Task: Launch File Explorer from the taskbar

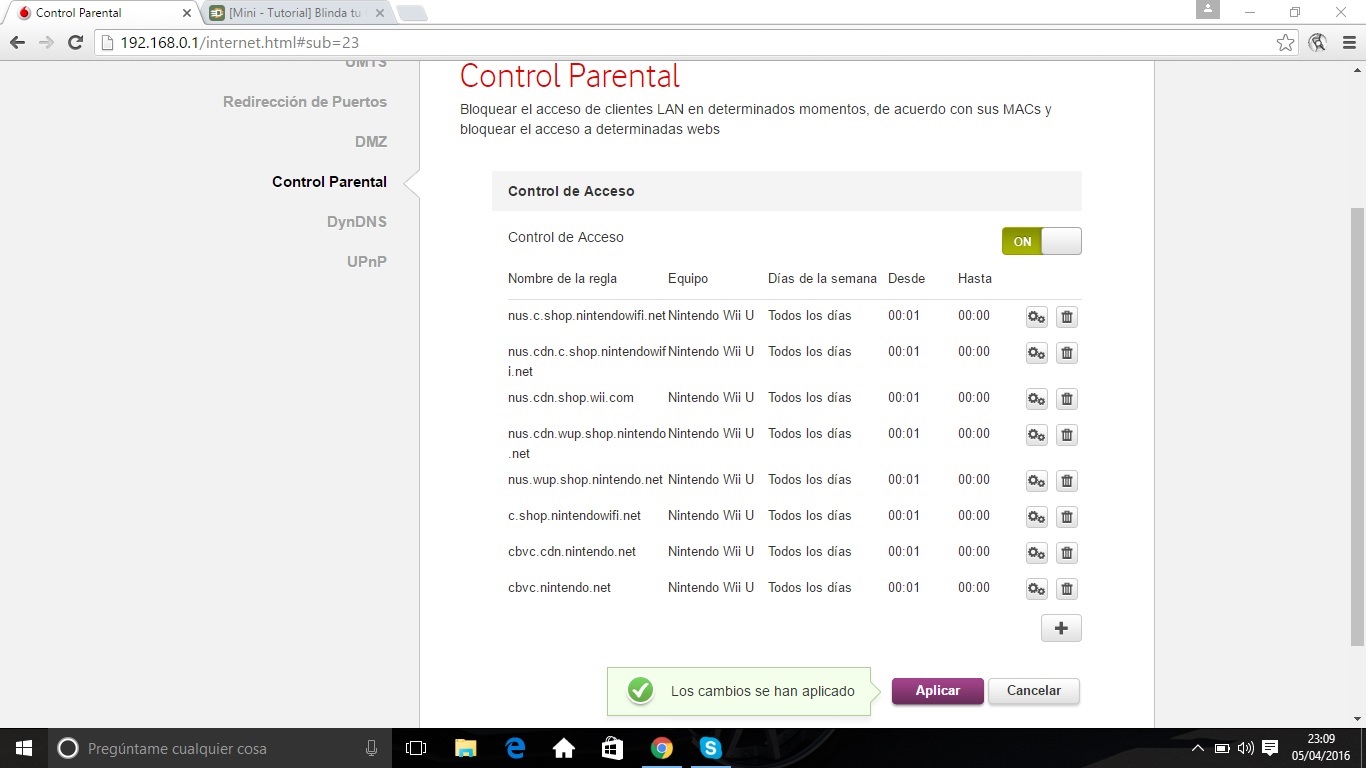Action: 466,748
